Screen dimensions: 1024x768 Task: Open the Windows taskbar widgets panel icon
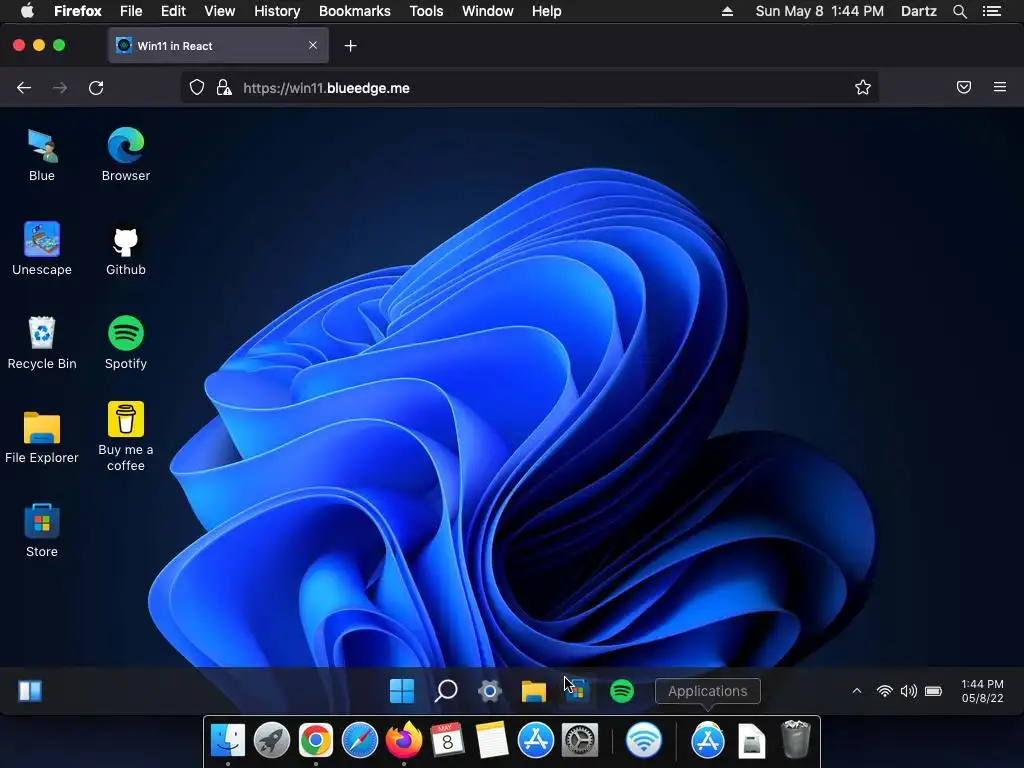(30, 691)
